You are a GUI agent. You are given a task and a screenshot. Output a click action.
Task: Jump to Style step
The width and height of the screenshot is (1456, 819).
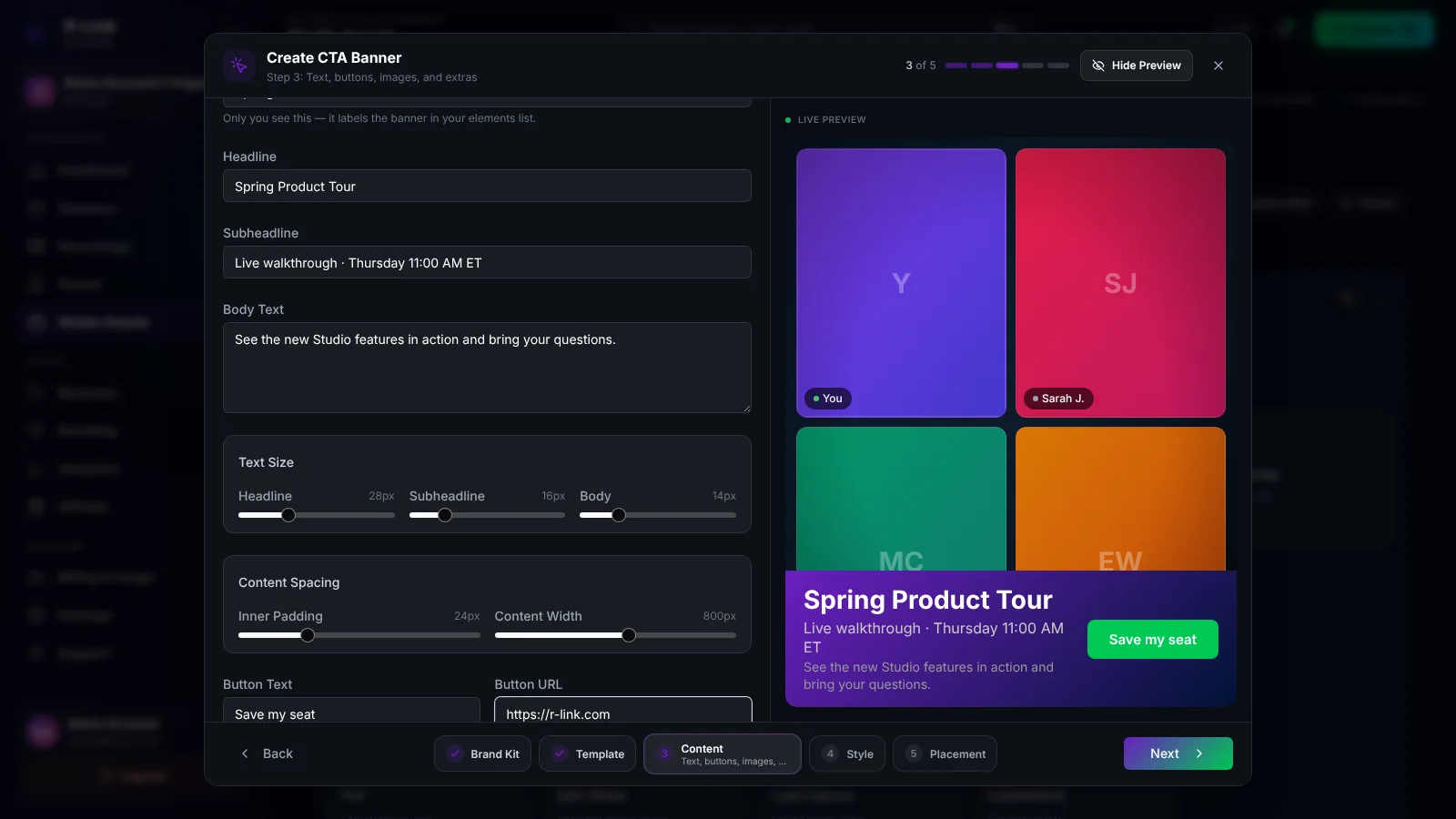coord(846,753)
